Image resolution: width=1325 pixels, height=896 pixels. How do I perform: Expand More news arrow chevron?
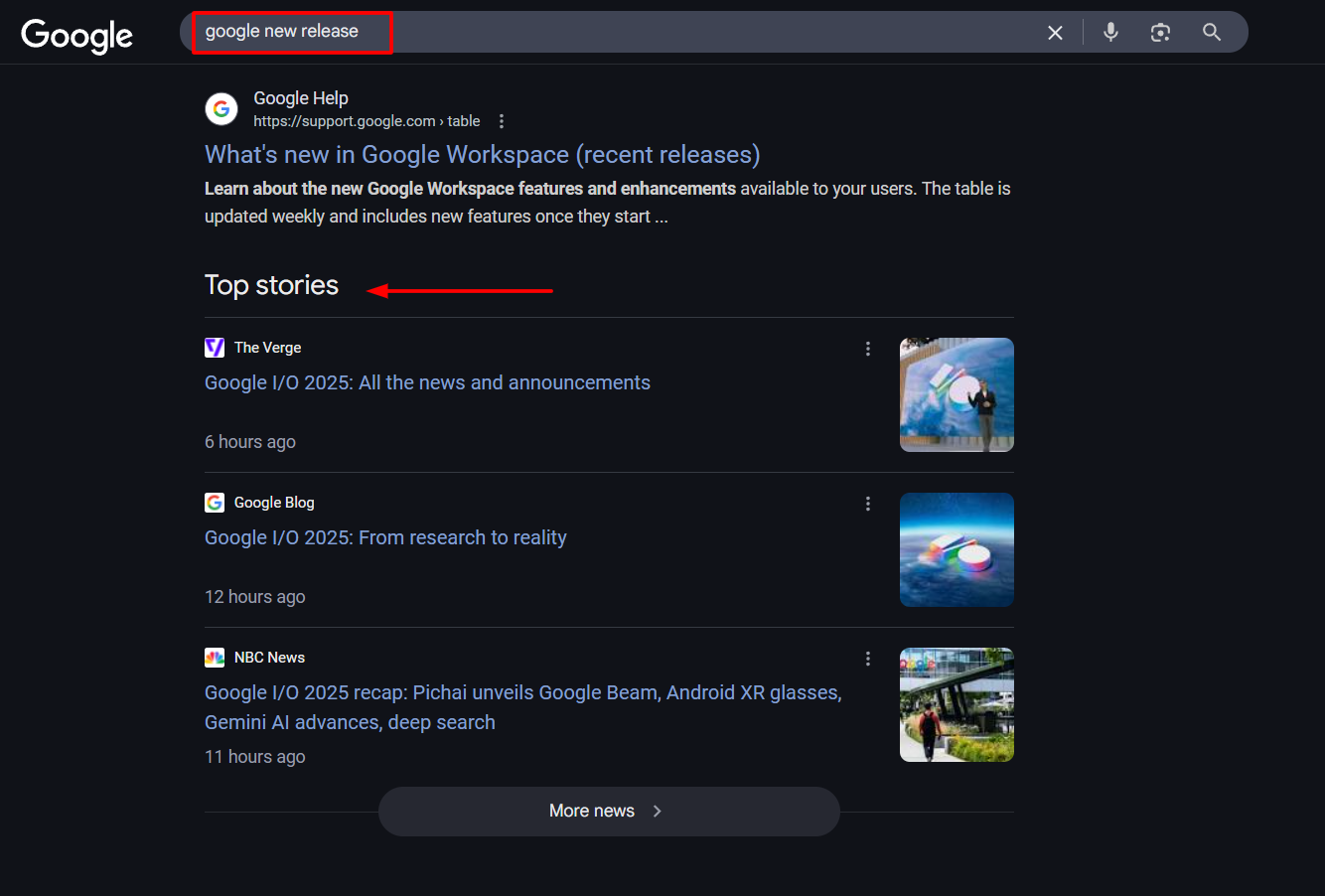pos(658,812)
